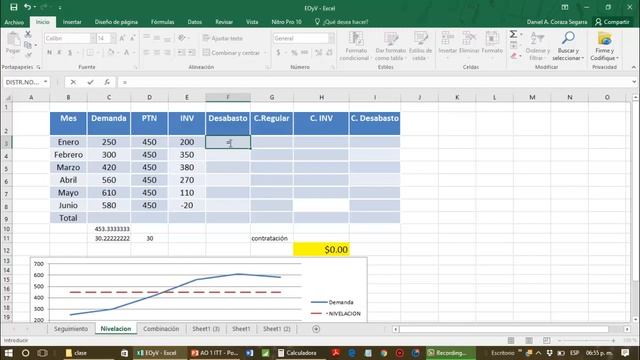The width and height of the screenshot is (640, 360).
Task: Open the Customize Quick Access Toolbar dropdown
Action: point(60,7)
